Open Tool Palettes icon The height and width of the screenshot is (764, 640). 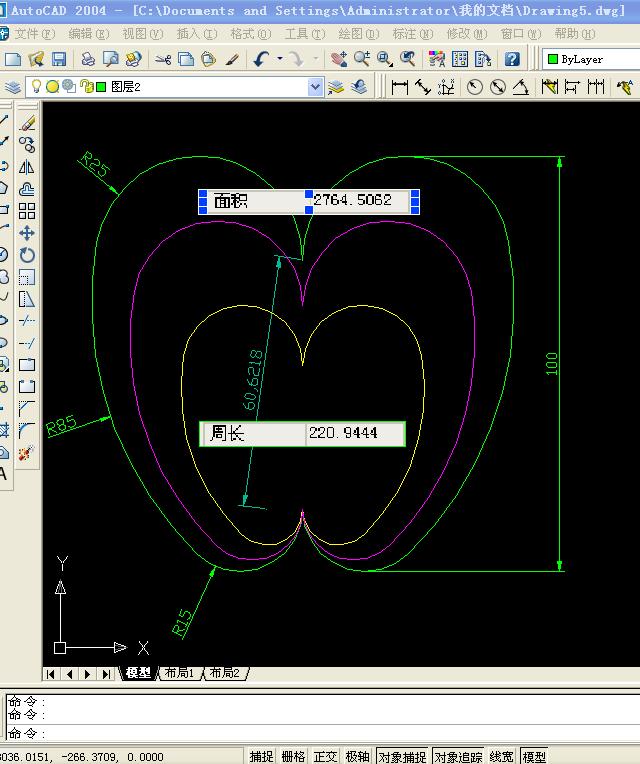click(x=483, y=59)
